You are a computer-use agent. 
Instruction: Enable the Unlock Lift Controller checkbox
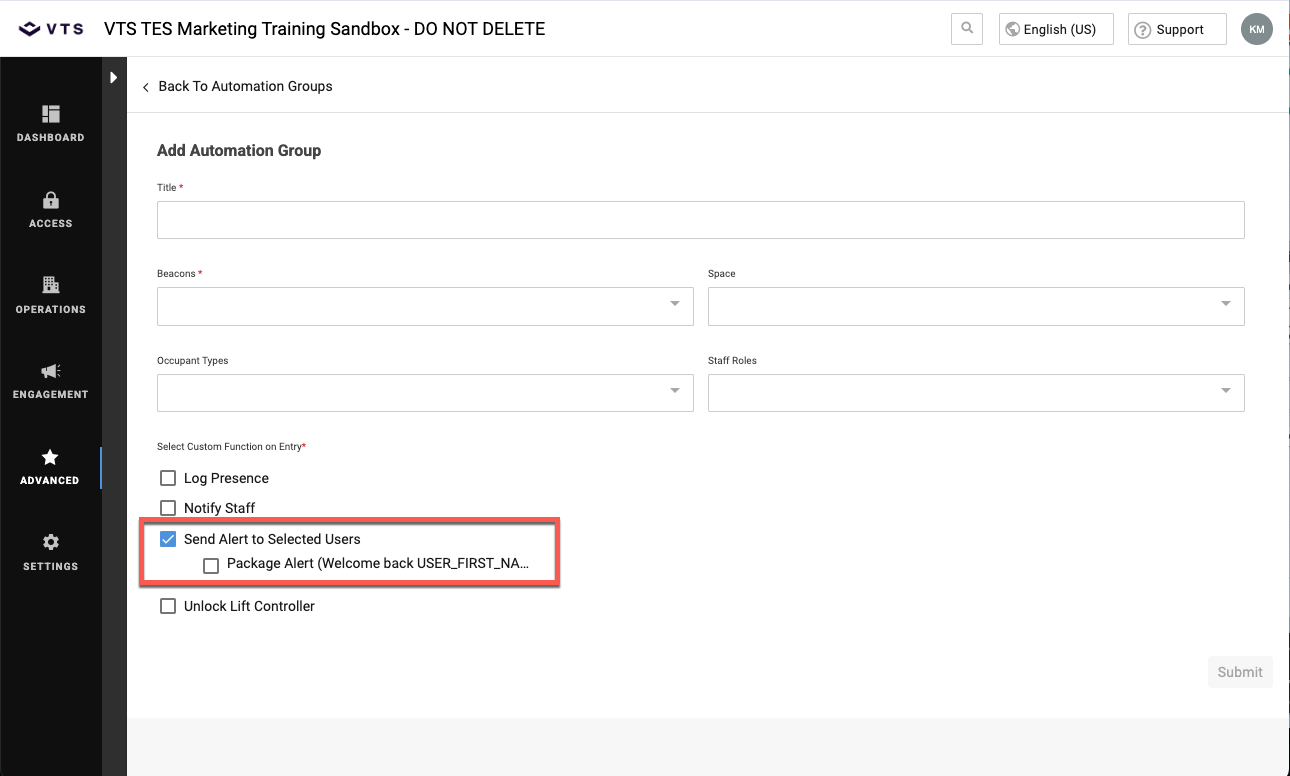168,606
